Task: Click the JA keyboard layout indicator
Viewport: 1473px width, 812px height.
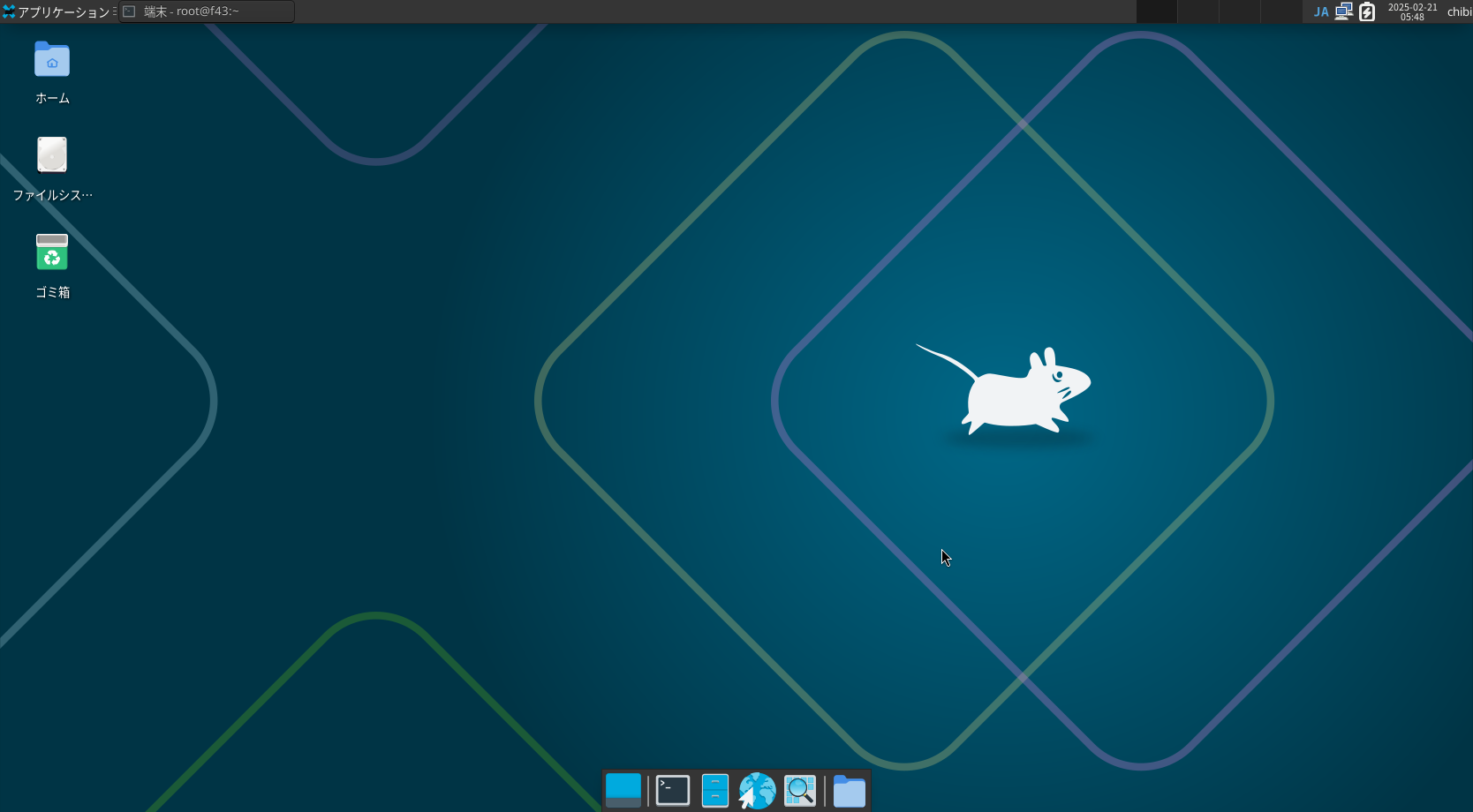Action: point(1320,11)
